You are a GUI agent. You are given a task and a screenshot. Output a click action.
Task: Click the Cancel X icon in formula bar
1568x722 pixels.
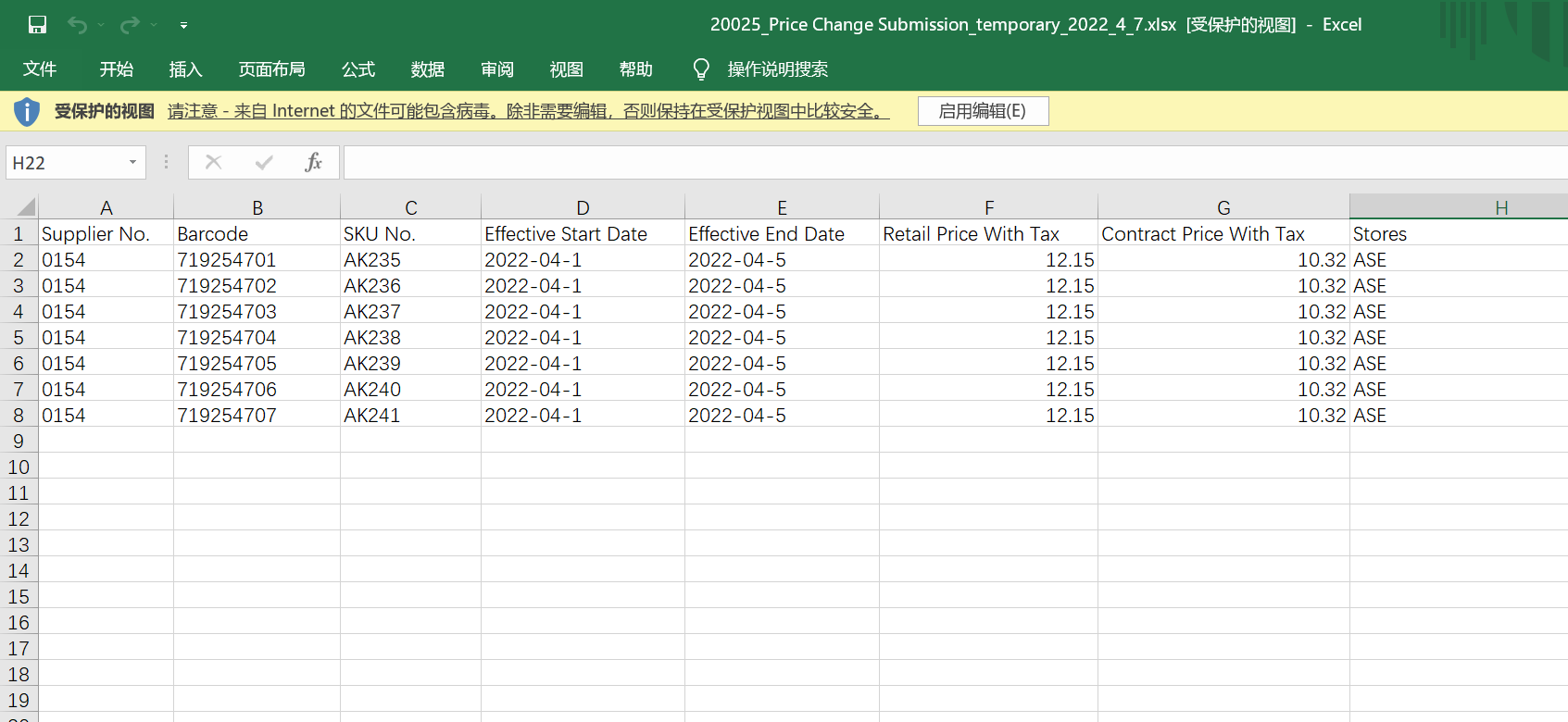(213, 163)
